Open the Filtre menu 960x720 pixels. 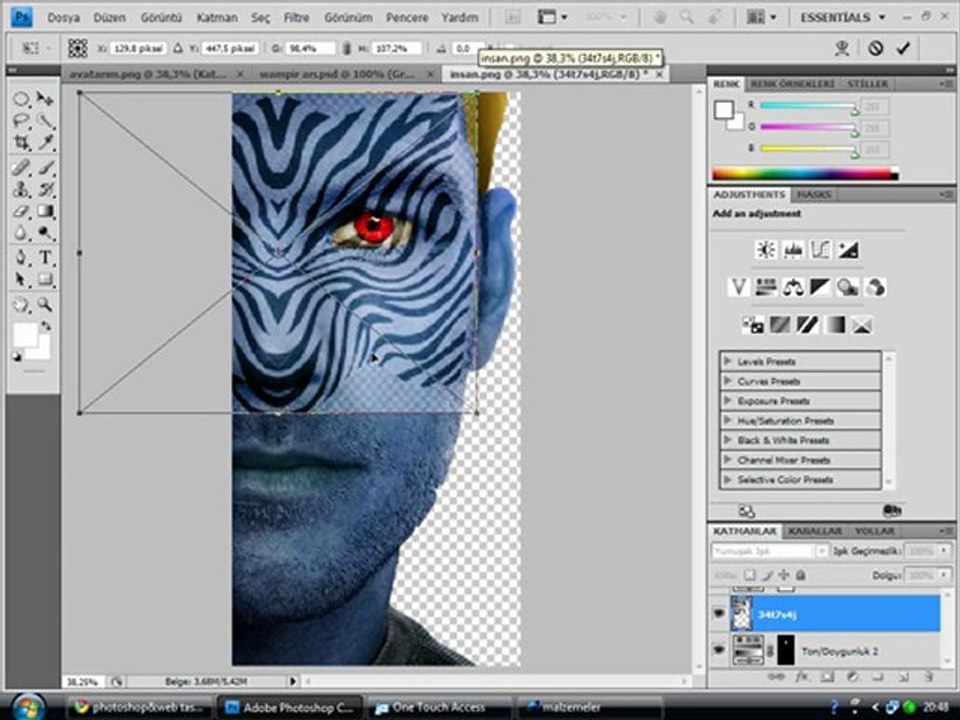pos(296,18)
